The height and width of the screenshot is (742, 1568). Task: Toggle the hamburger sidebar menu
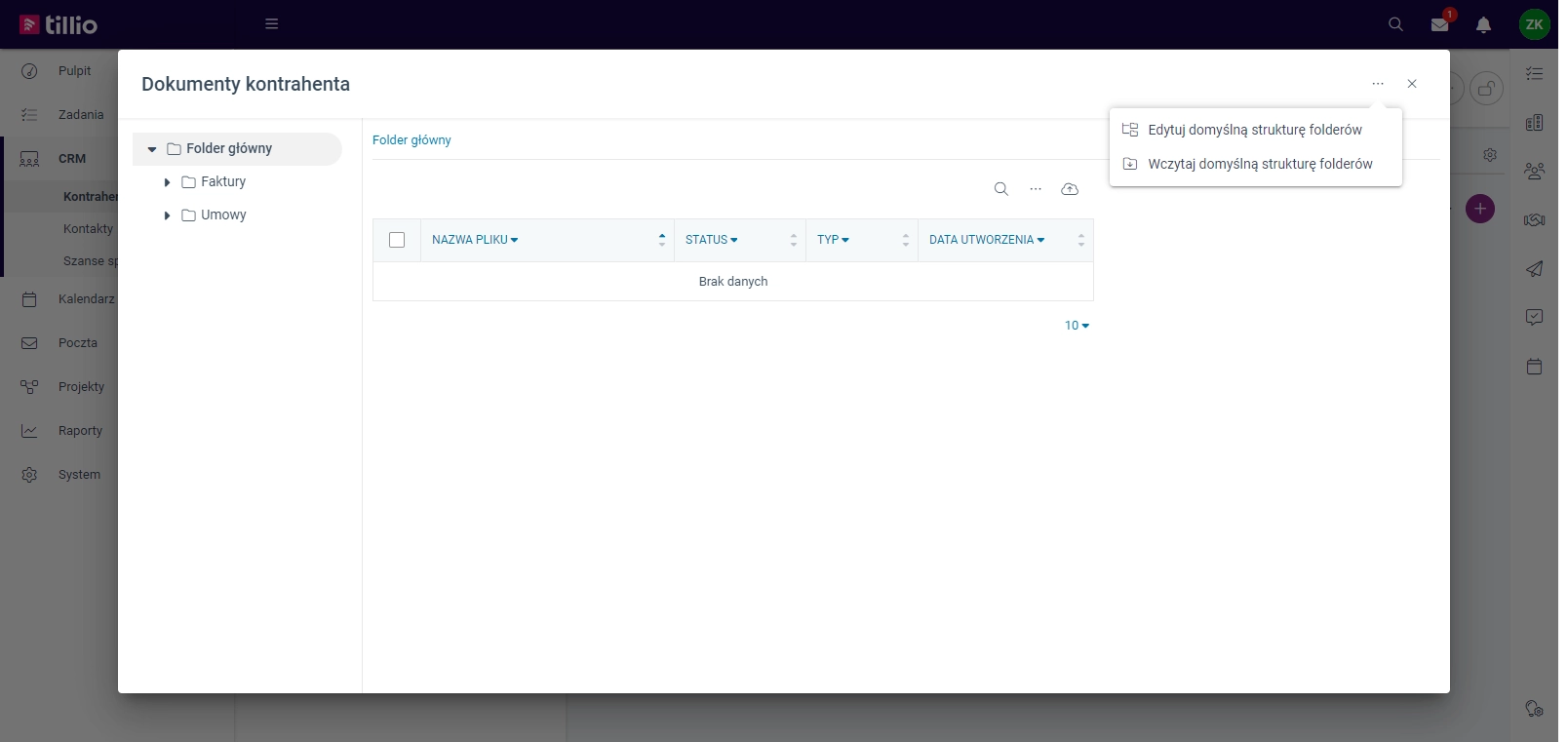[x=272, y=24]
